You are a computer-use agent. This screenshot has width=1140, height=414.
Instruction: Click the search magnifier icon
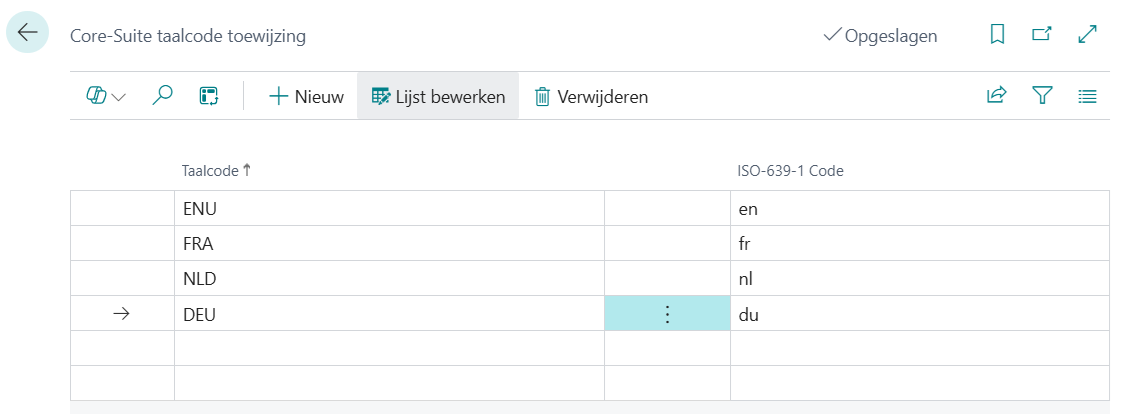pos(162,96)
